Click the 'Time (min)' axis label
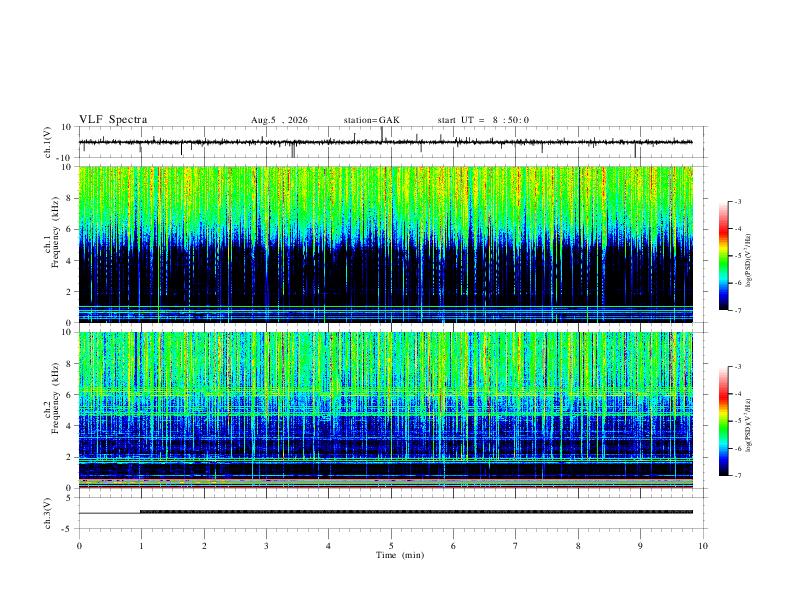Screen dimensions: 792x612 click(400, 555)
